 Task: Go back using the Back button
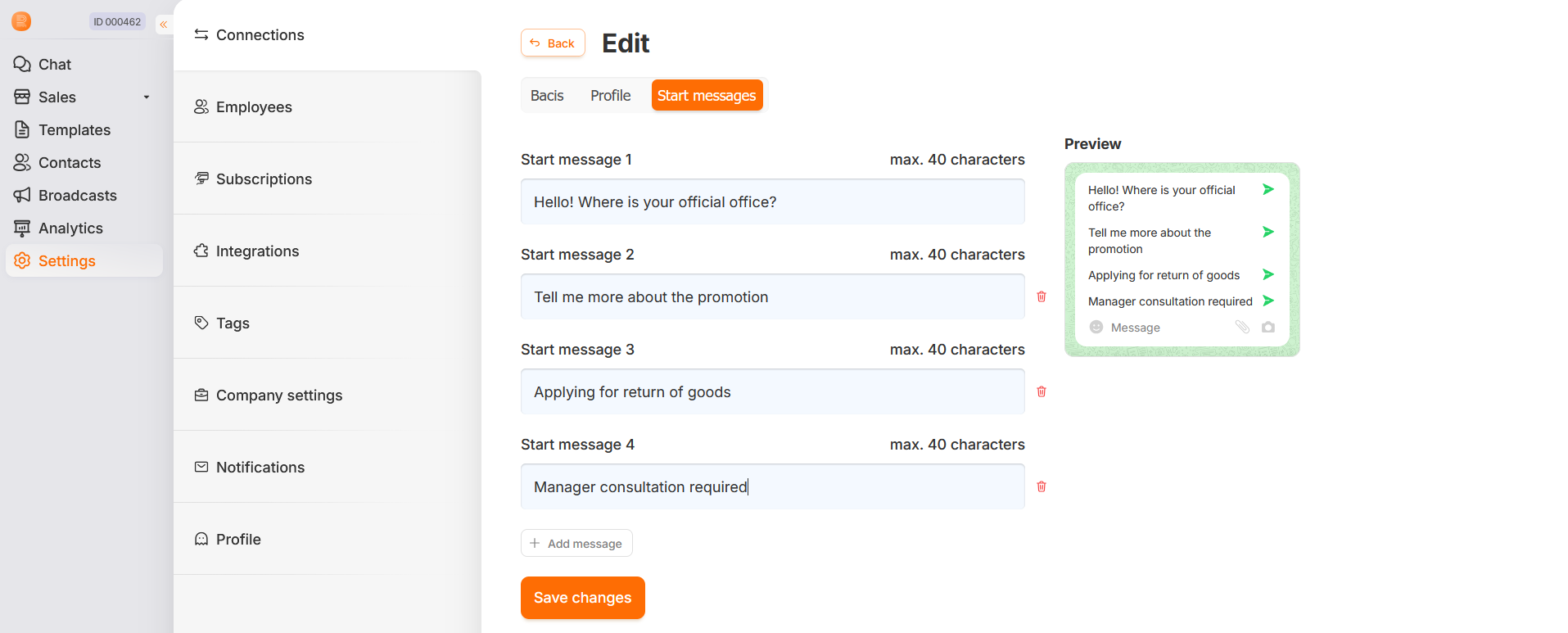[x=553, y=43]
